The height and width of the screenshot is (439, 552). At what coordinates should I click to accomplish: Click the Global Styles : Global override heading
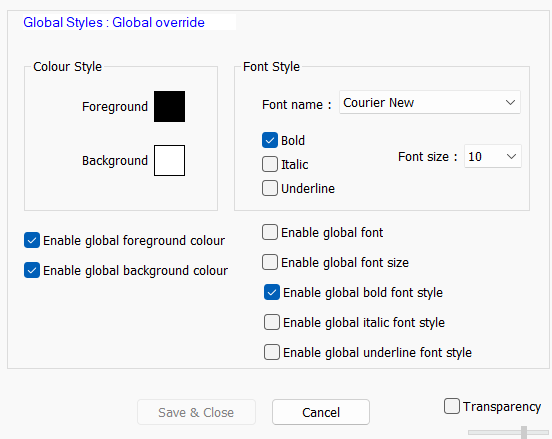(114, 23)
